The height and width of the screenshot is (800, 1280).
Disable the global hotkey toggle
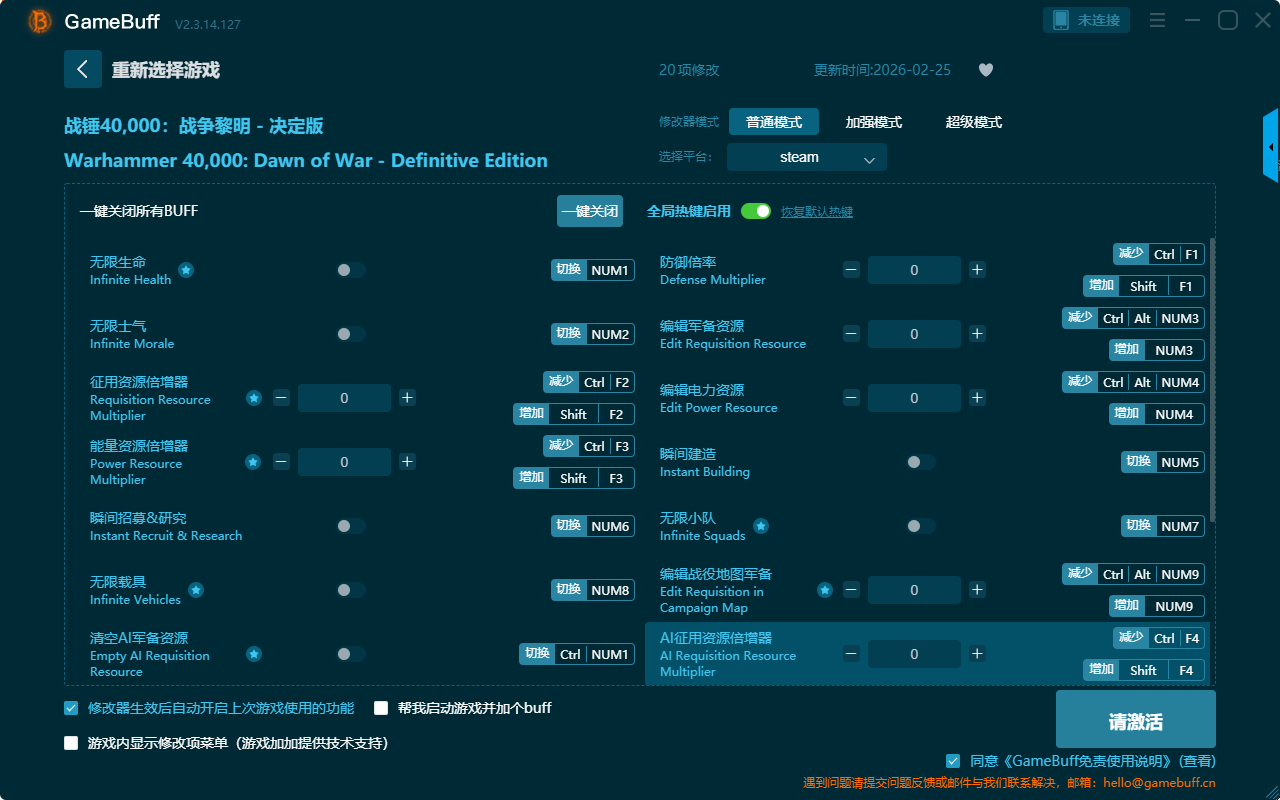coord(756,211)
